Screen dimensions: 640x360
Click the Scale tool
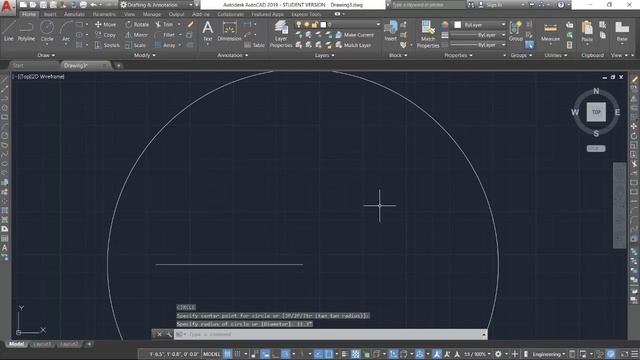click(136, 45)
